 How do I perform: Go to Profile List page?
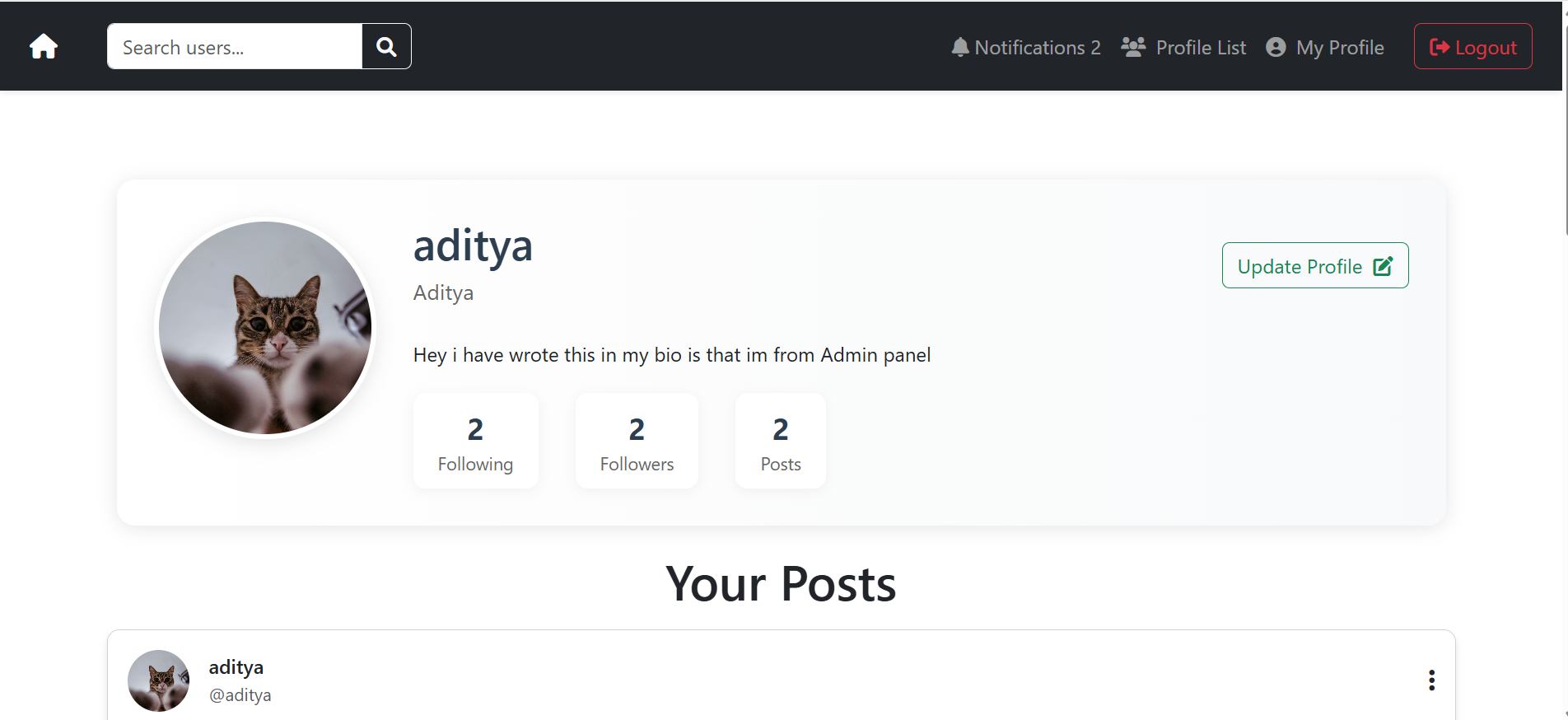[1201, 48]
